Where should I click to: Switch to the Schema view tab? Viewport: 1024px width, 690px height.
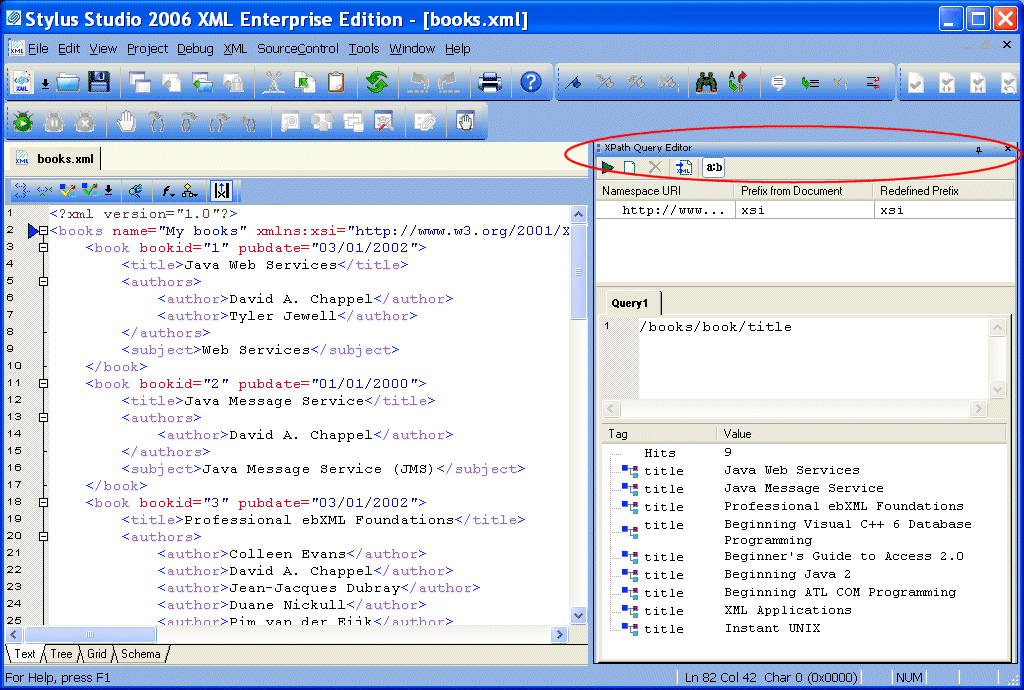coord(141,654)
